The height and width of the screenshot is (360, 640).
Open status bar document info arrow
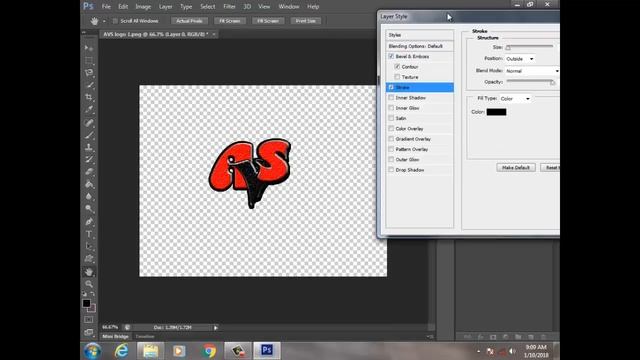[x=216, y=327]
